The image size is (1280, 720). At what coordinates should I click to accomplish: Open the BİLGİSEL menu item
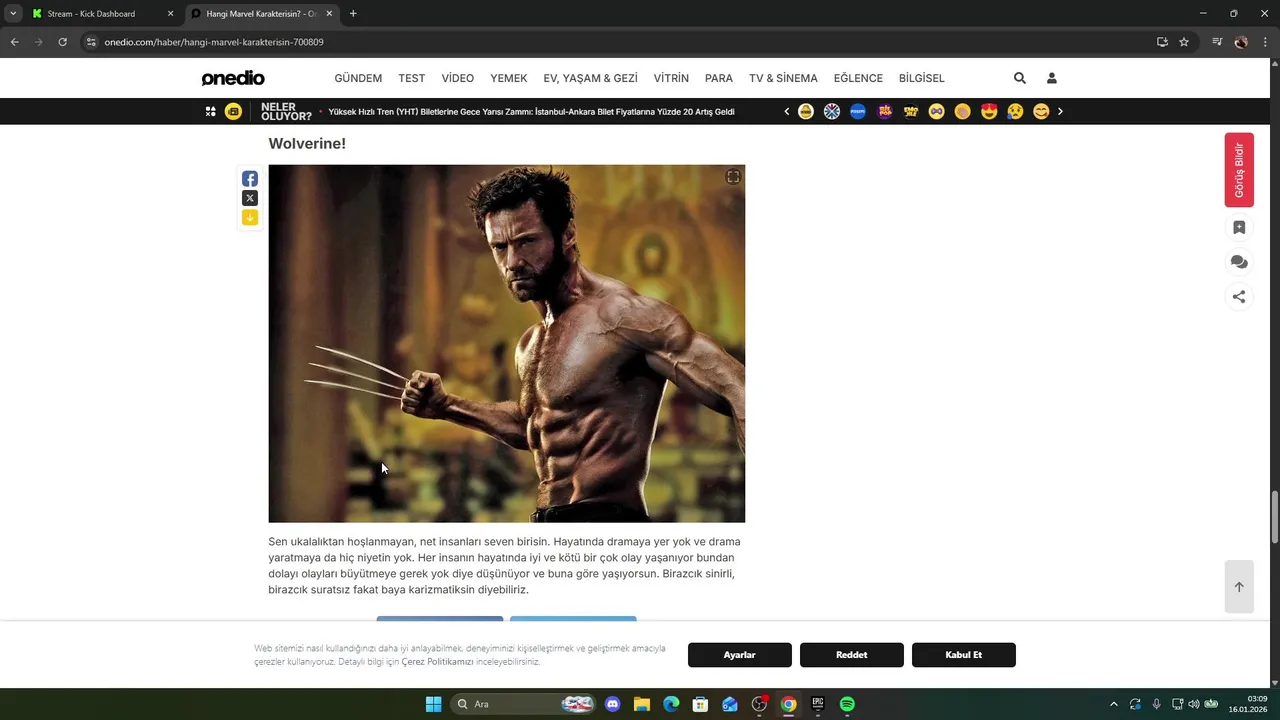[x=921, y=78]
